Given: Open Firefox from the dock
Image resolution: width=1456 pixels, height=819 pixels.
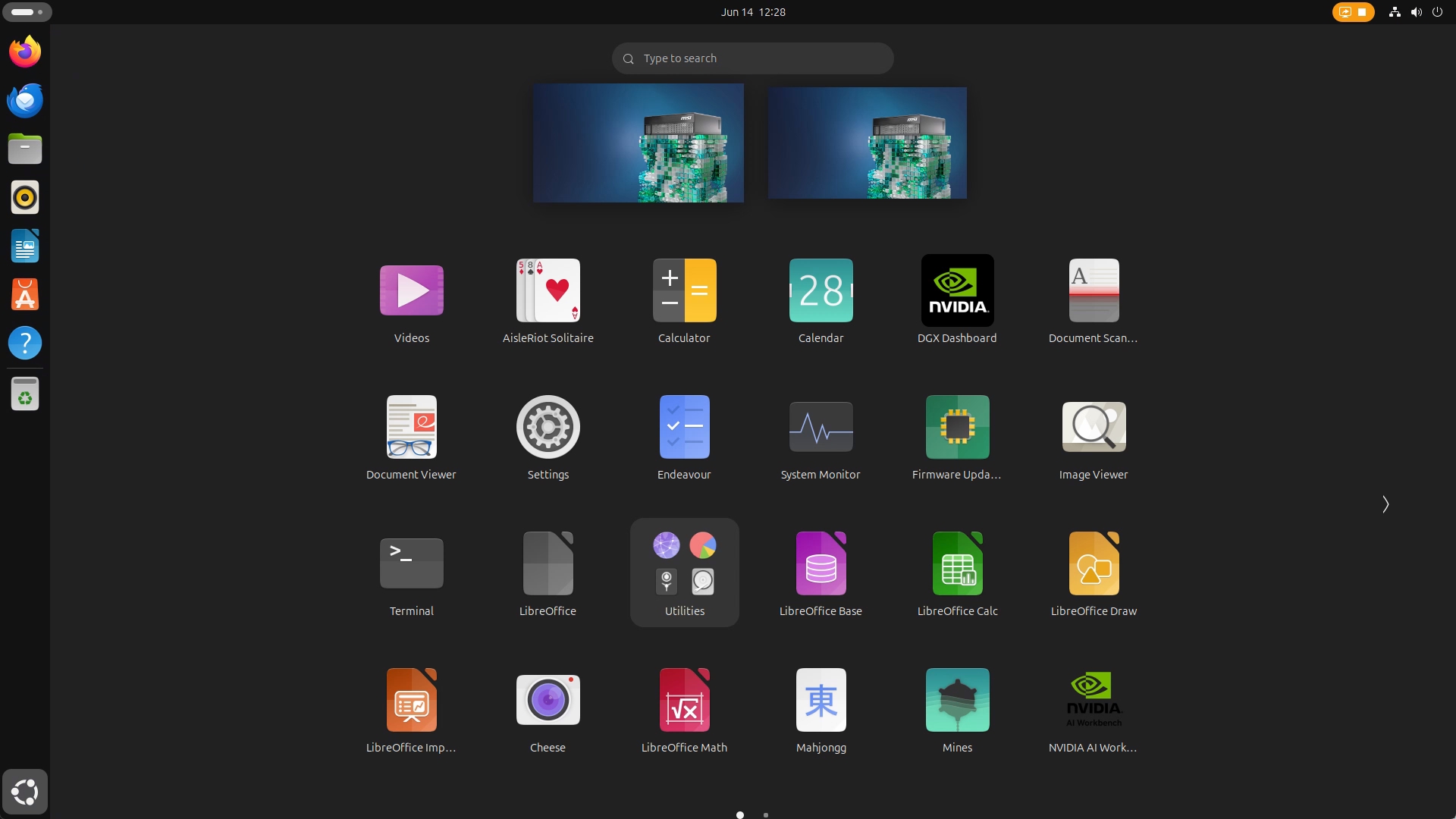Looking at the screenshot, I should click(25, 52).
